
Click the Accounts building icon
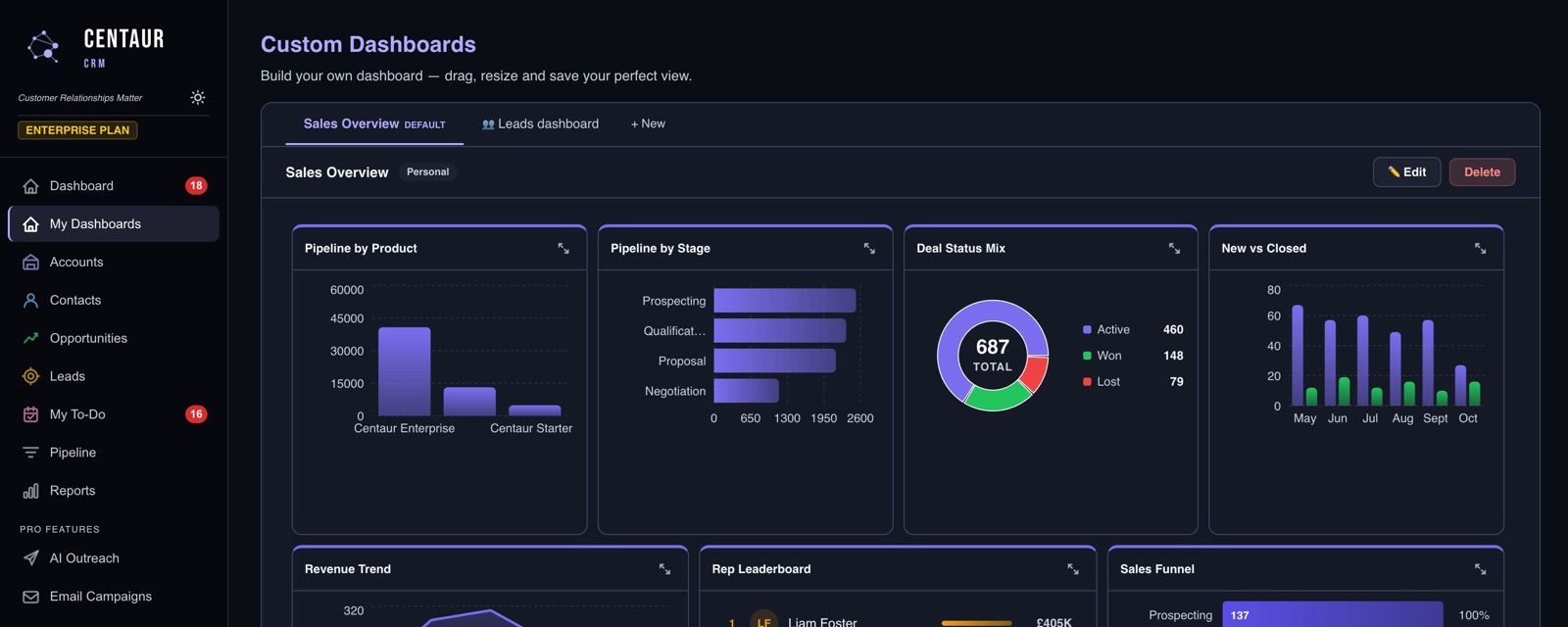point(30,263)
